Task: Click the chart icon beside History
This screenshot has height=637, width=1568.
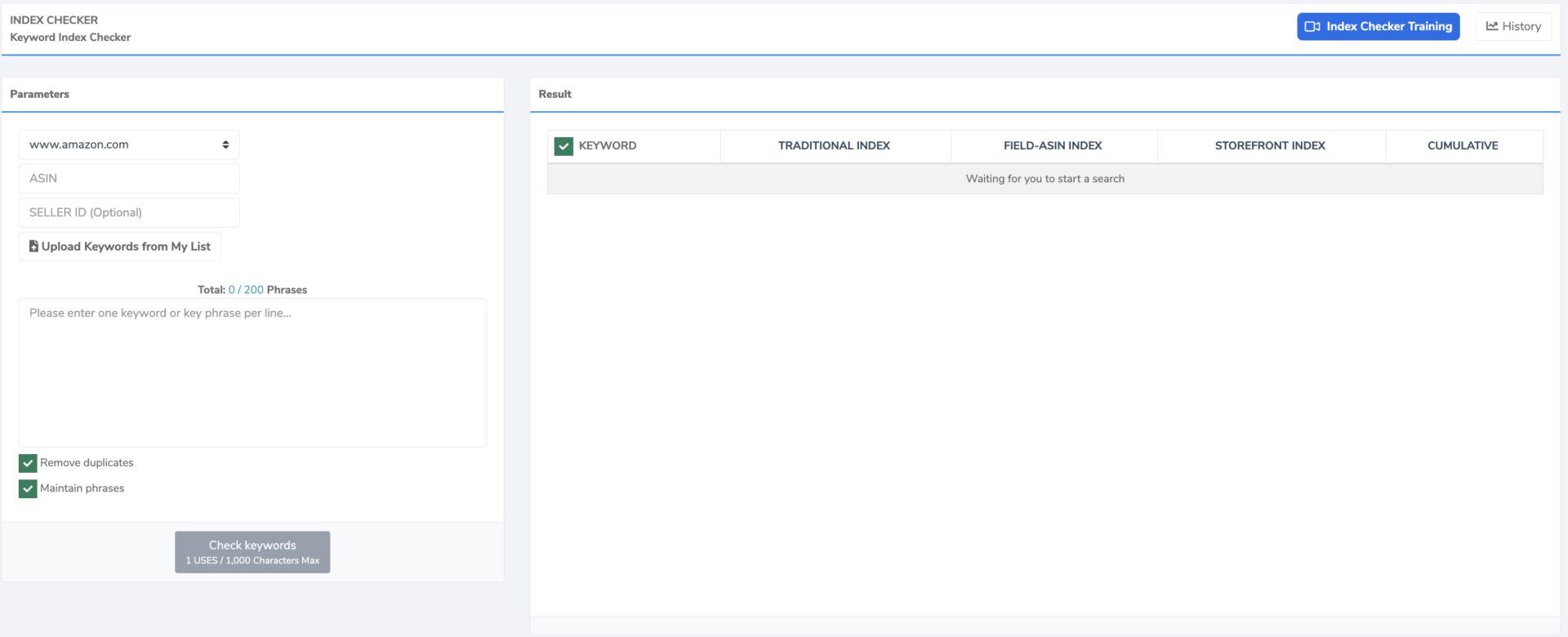Action: [1491, 26]
